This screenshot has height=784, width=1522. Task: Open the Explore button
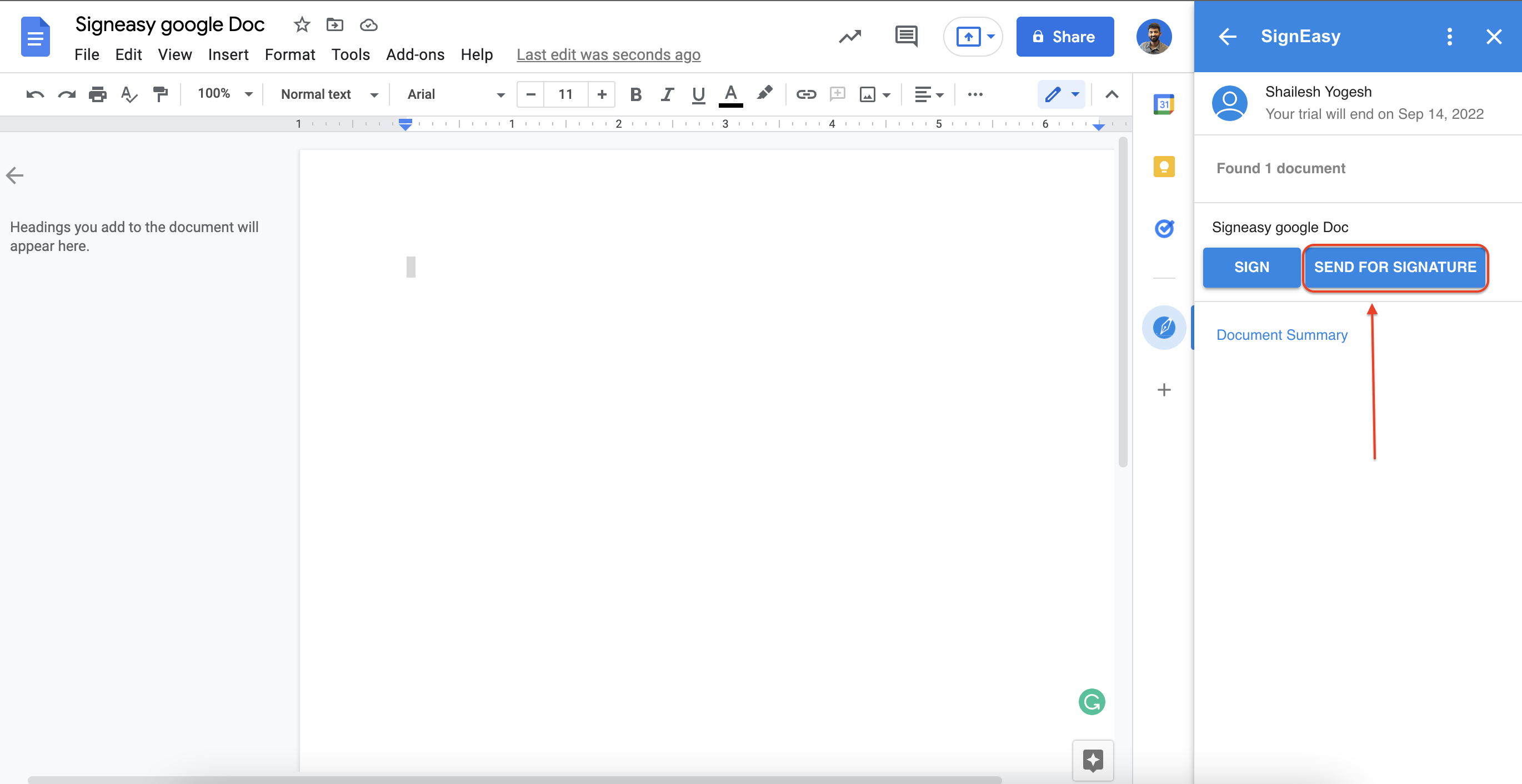1093,760
